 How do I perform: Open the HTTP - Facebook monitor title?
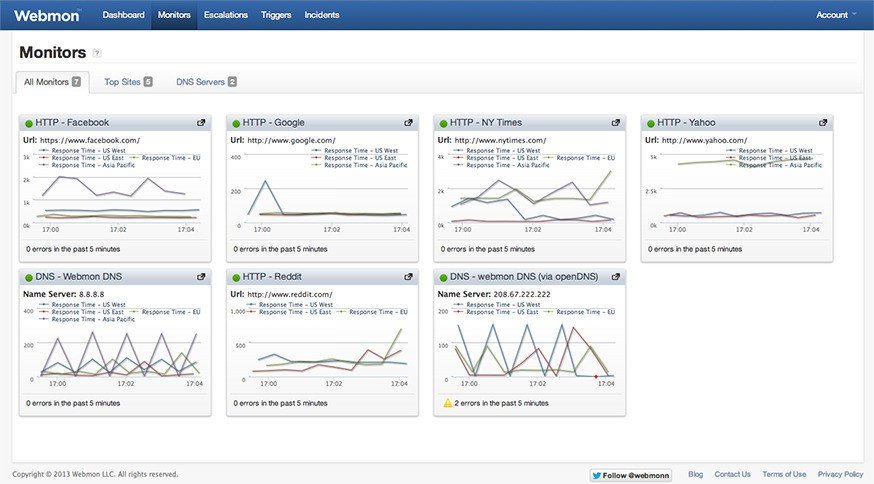[72, 123]
